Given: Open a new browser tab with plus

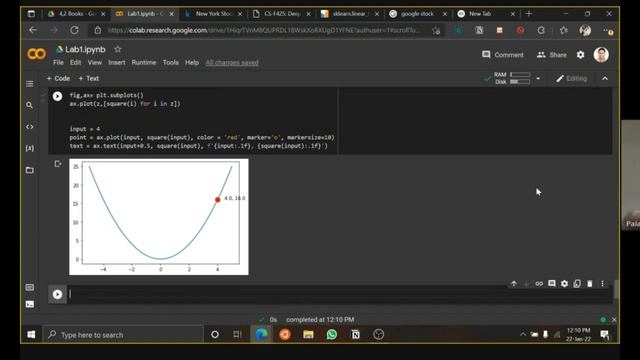Looking at the screenshot, I should [x=529, y=14].
